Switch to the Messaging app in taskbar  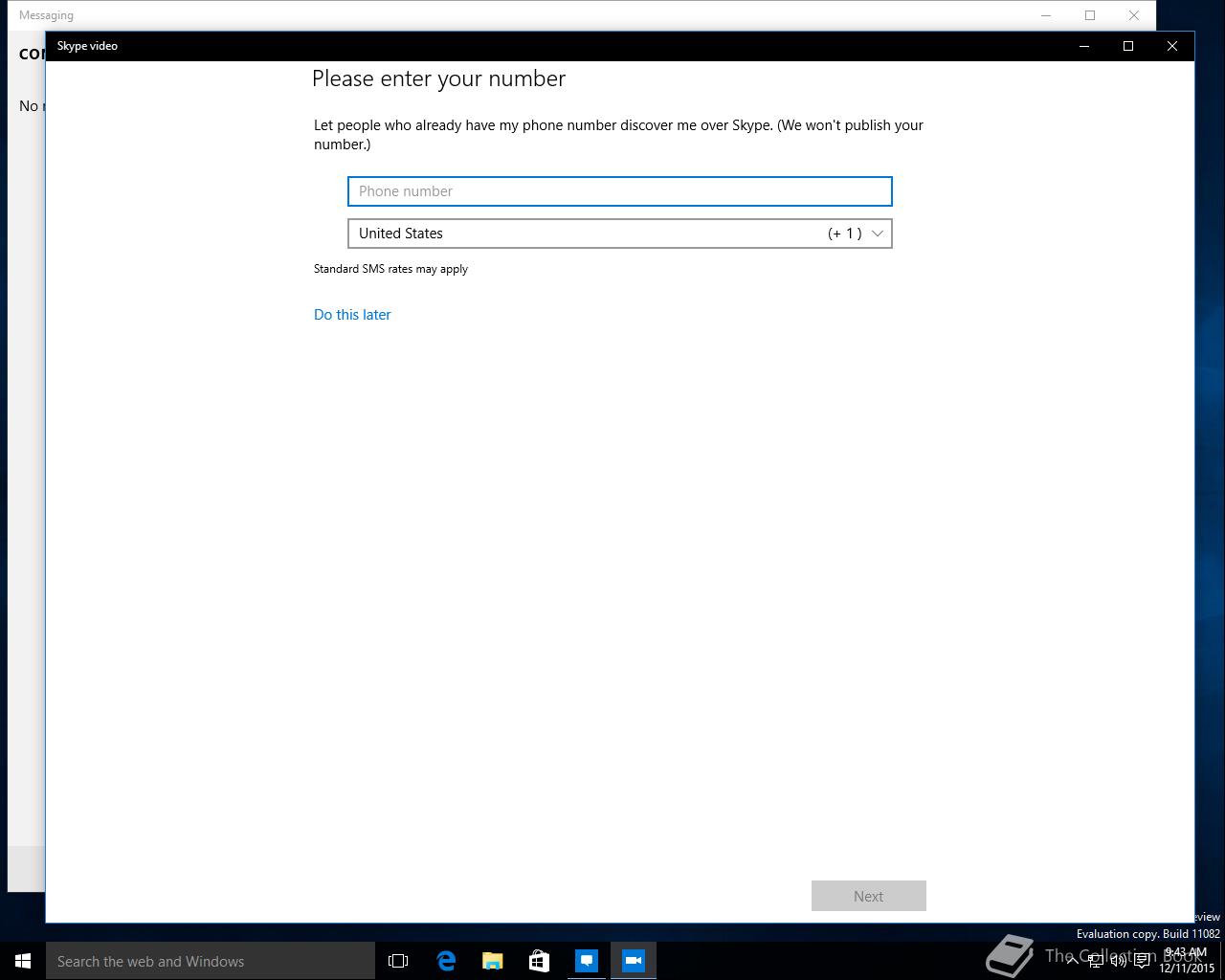coord(587,961)
